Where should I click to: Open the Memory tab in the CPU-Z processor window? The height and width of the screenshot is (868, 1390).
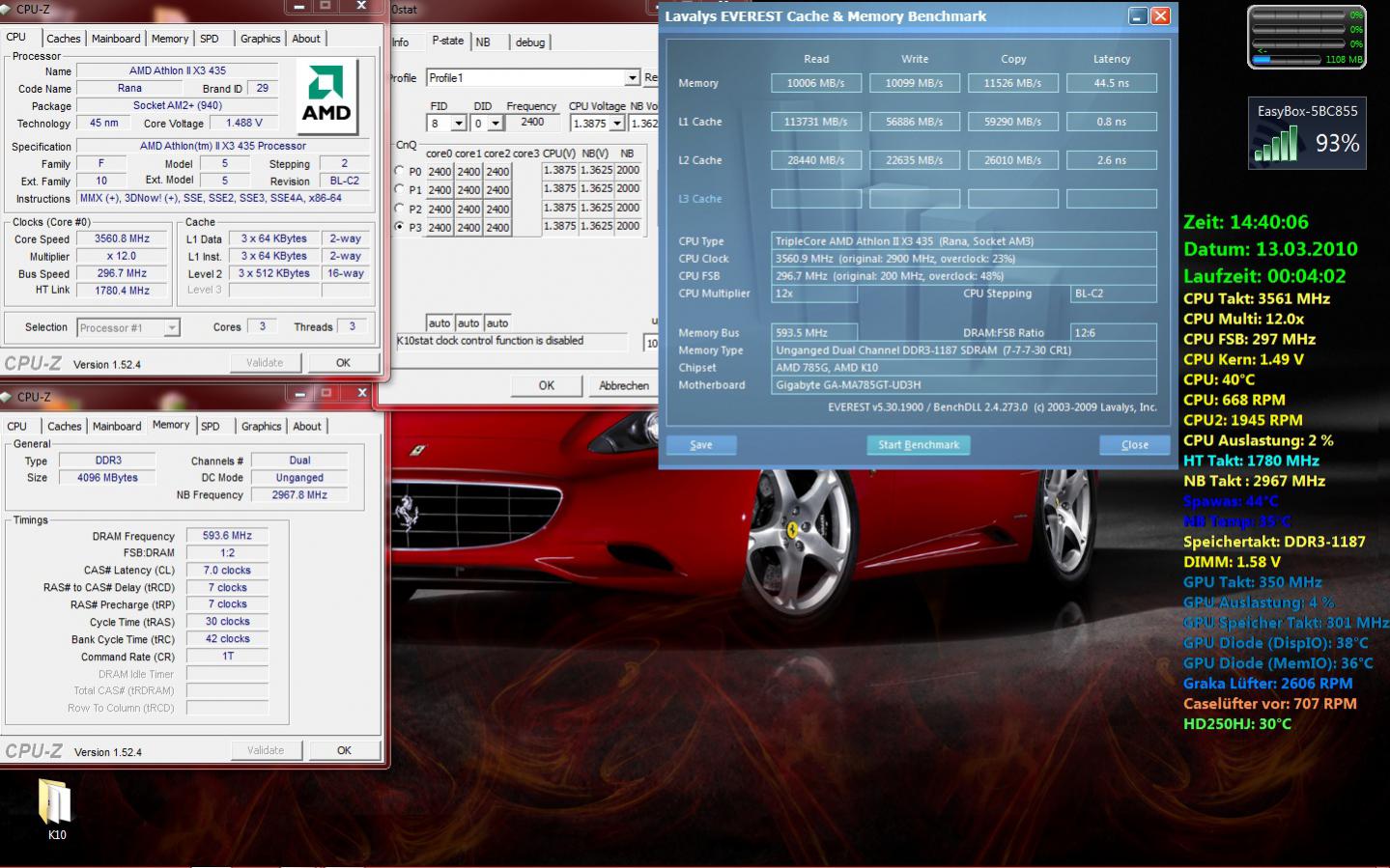[170, 39]
